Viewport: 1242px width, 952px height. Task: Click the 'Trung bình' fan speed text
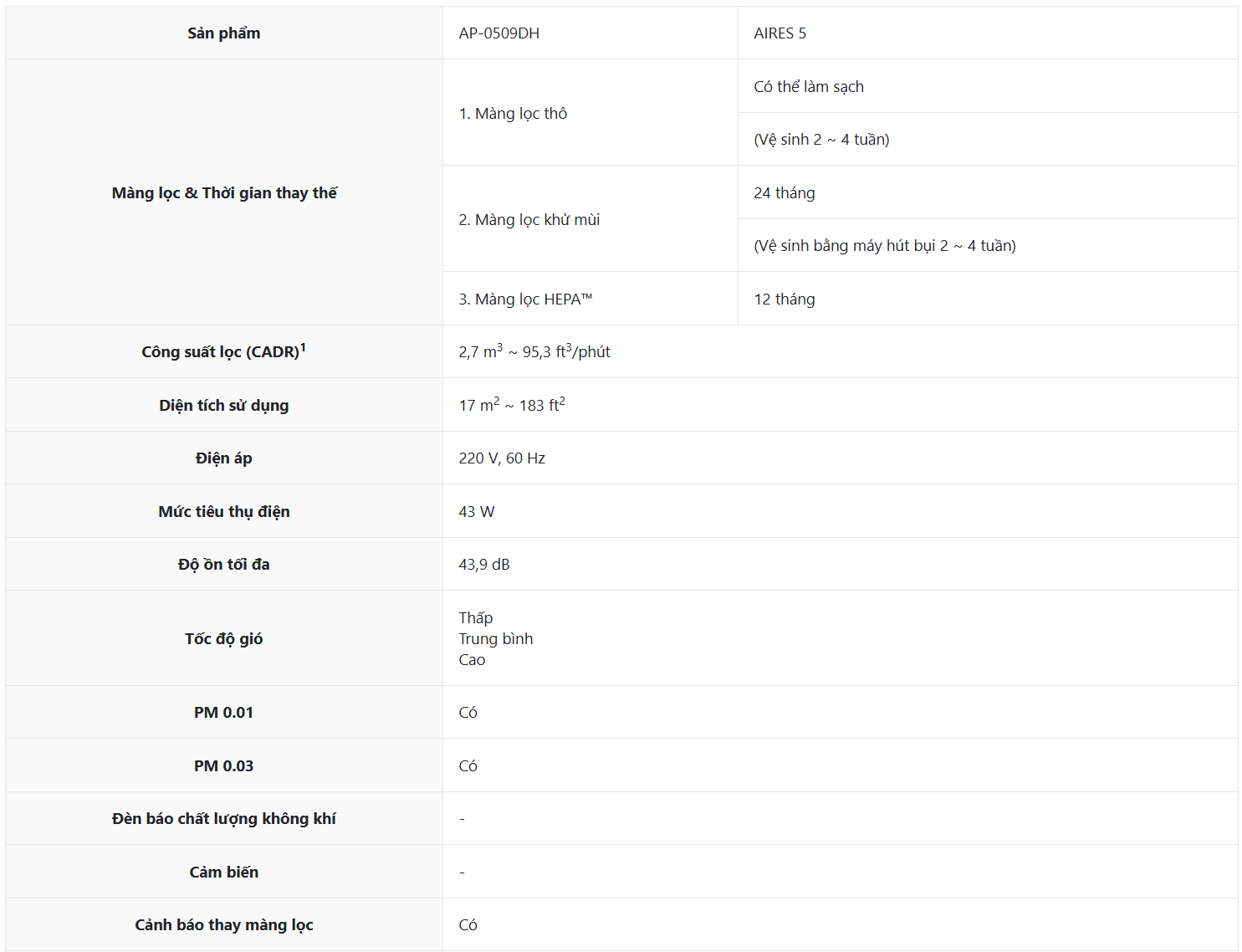[495, 639]
